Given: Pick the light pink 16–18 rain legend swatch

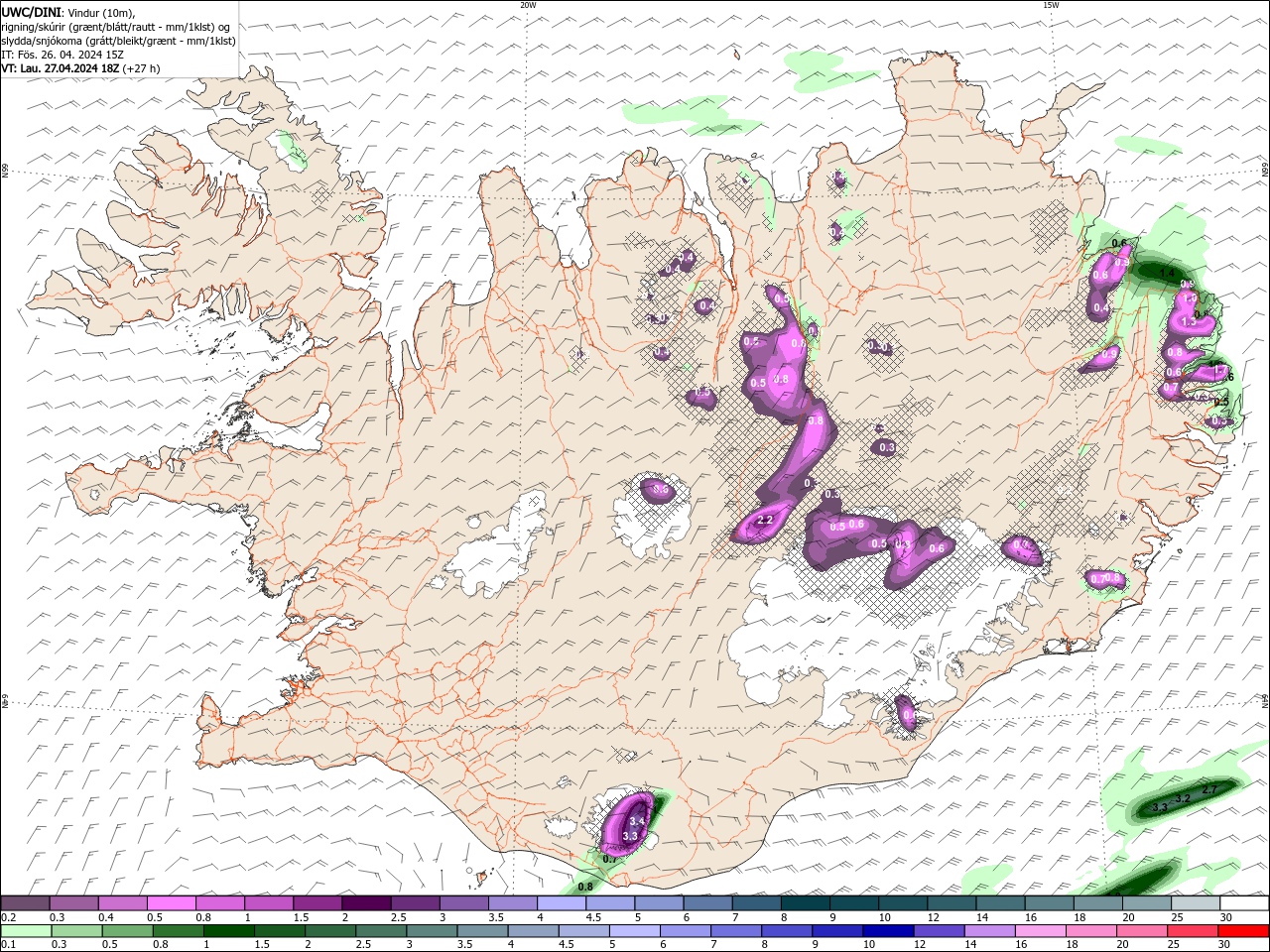Looking at the screenshot, I should [x=1040, y=931].
